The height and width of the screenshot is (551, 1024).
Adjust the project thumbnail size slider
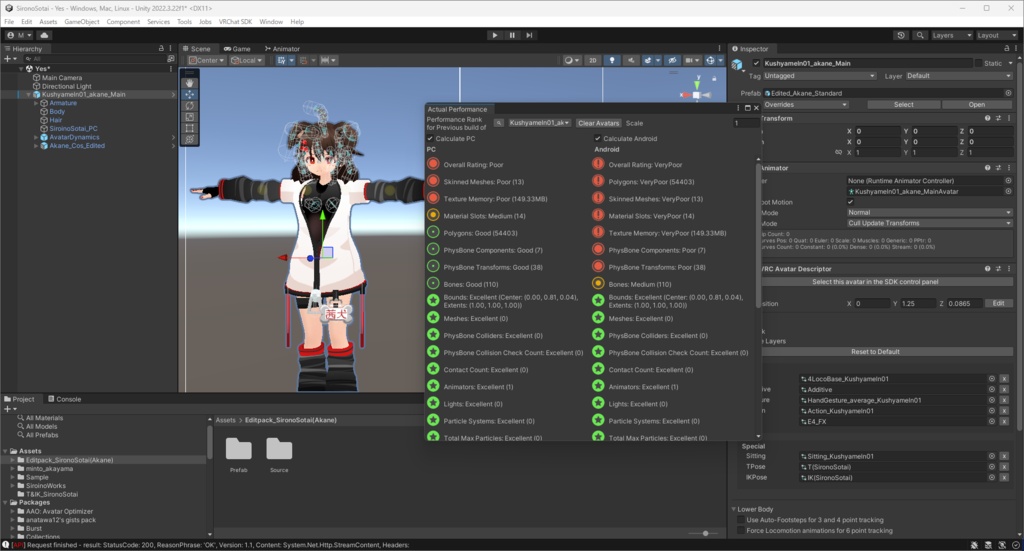[x=705, y=533]
